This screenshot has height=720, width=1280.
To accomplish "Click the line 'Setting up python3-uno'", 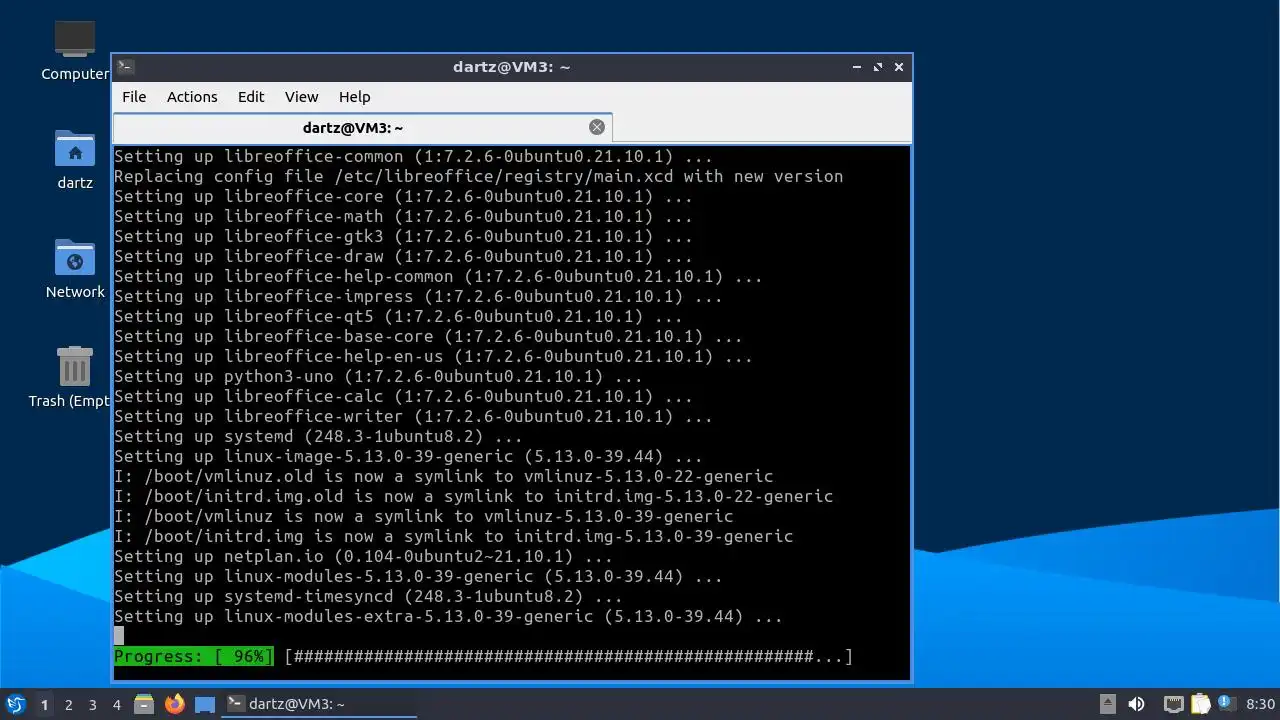I will coord(378,377).
